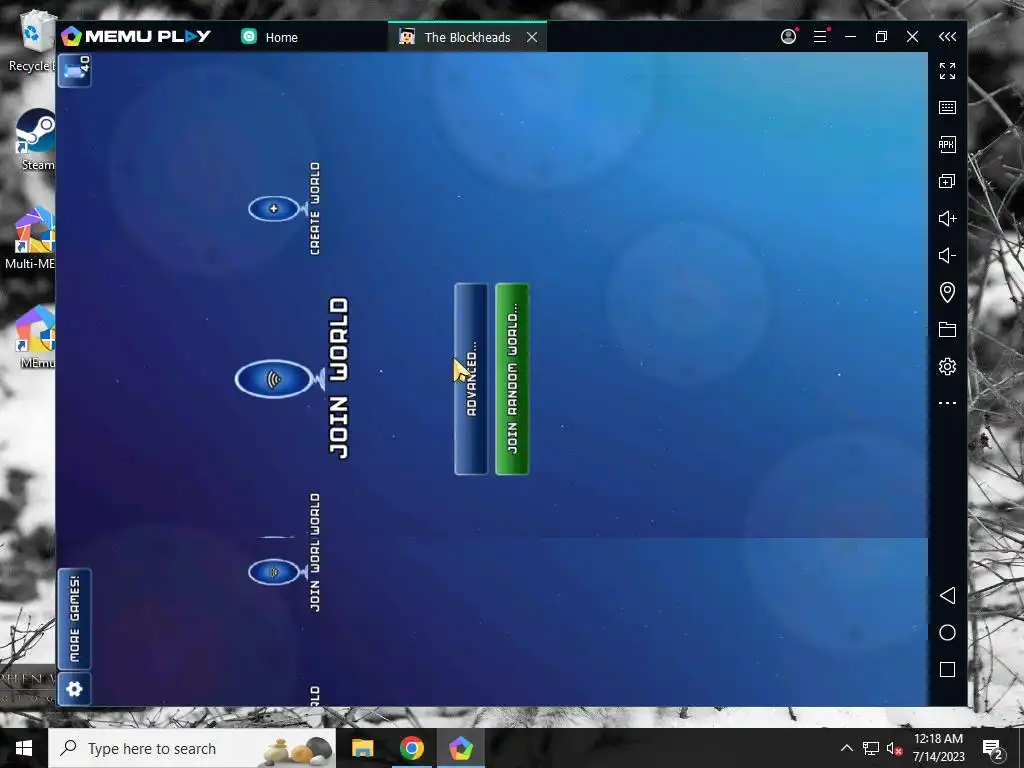Viewport: 1024px width, 768px height.
Task: Open the Windows Start menu
Action: 24,748
